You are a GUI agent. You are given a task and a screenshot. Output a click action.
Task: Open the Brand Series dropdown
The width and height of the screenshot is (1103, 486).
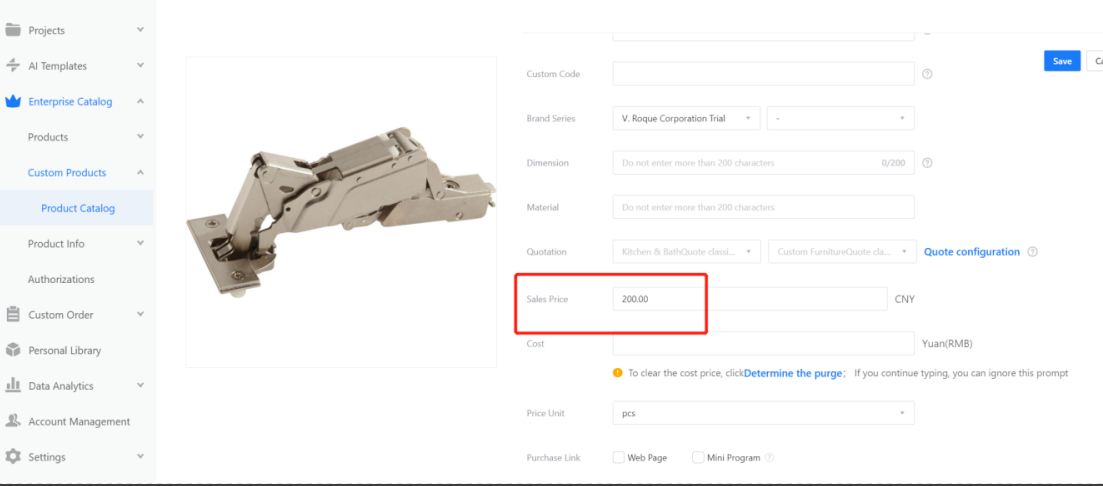coord(686,118)
